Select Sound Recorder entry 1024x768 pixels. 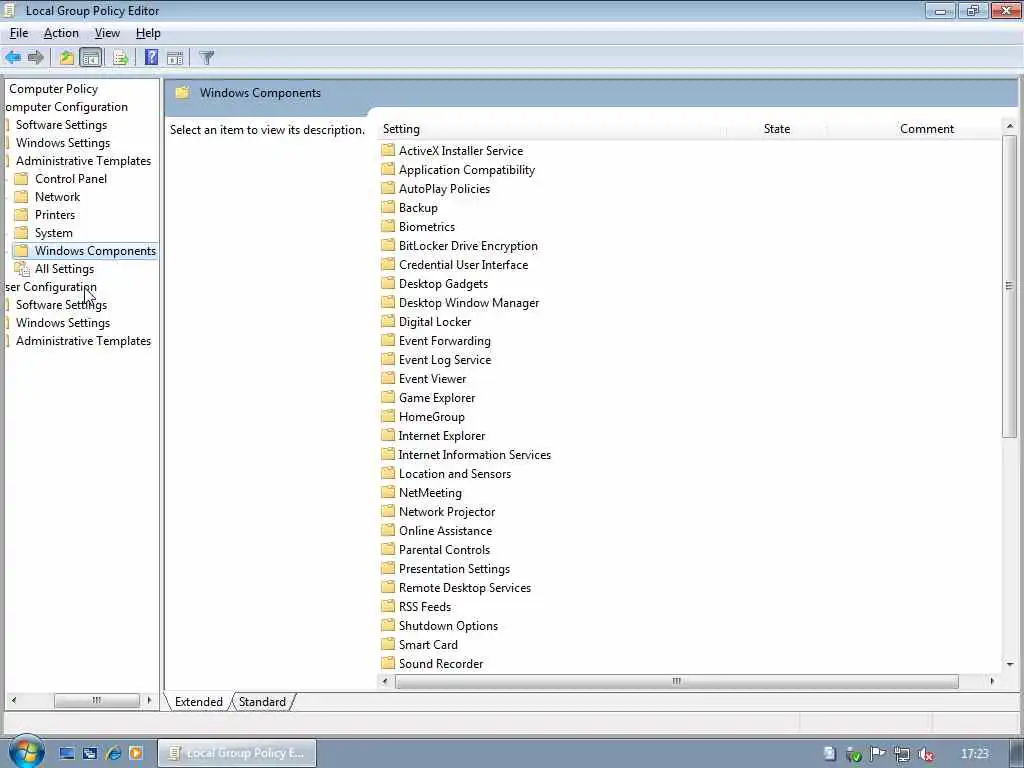click(441, 664)
